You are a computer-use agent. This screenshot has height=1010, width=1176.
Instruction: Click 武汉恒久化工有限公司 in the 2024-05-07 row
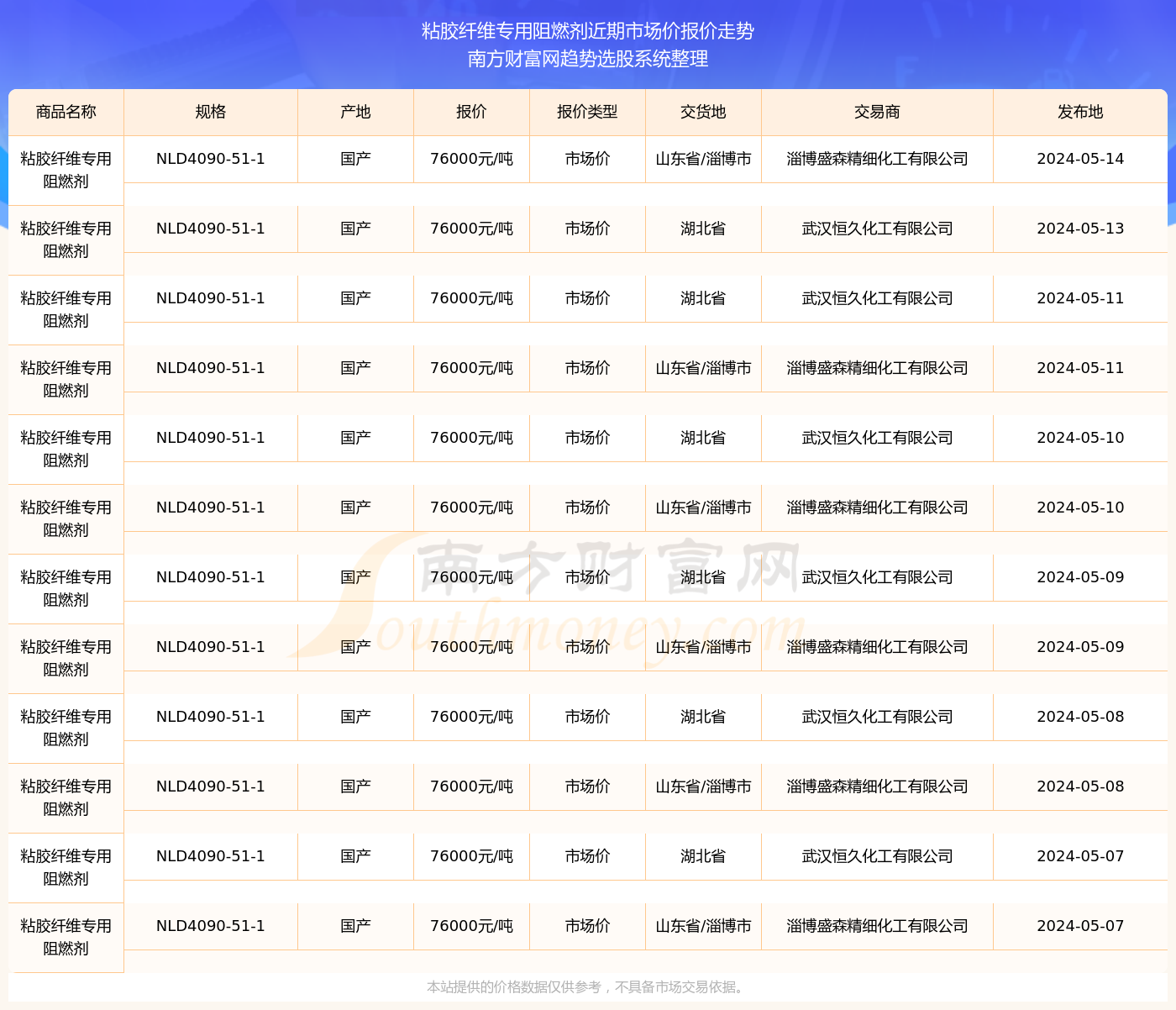(x=878, y=856)
